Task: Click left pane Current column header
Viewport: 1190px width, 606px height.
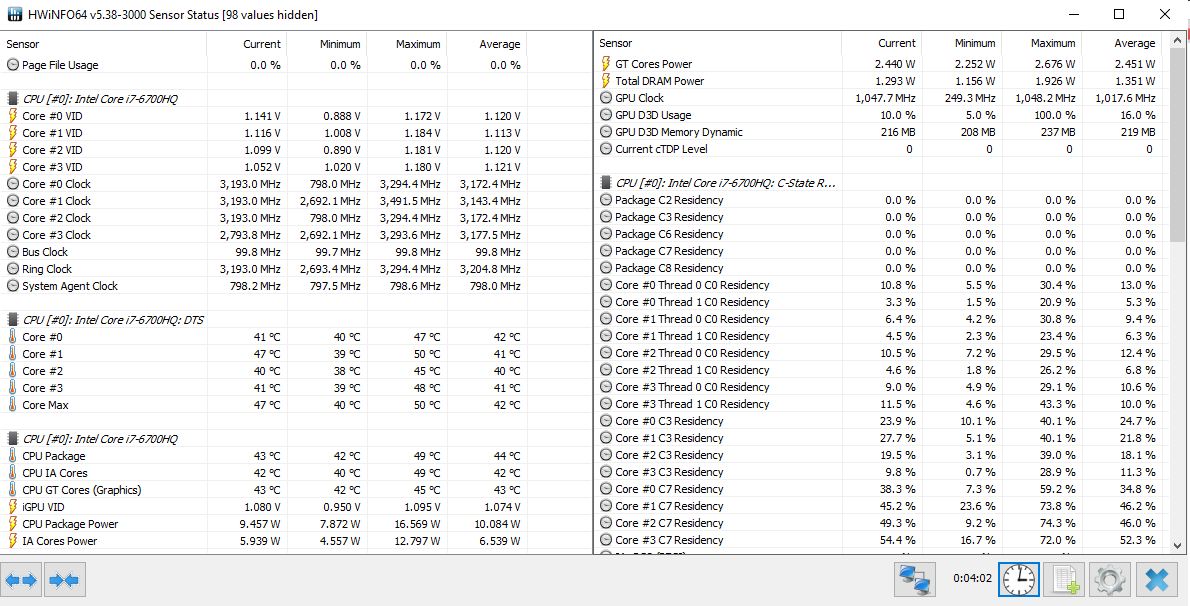Action: [x=247, y=44]
